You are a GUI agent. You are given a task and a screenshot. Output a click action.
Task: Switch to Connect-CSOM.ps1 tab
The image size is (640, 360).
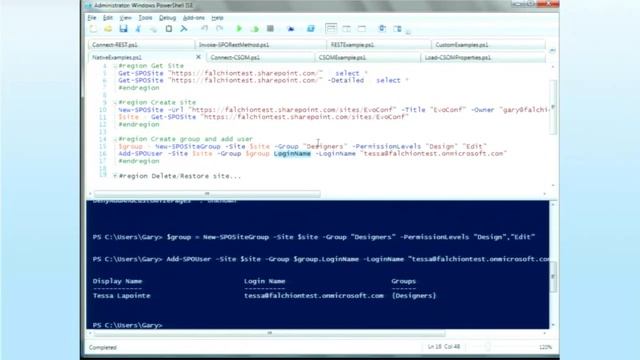tap(260, 58)
